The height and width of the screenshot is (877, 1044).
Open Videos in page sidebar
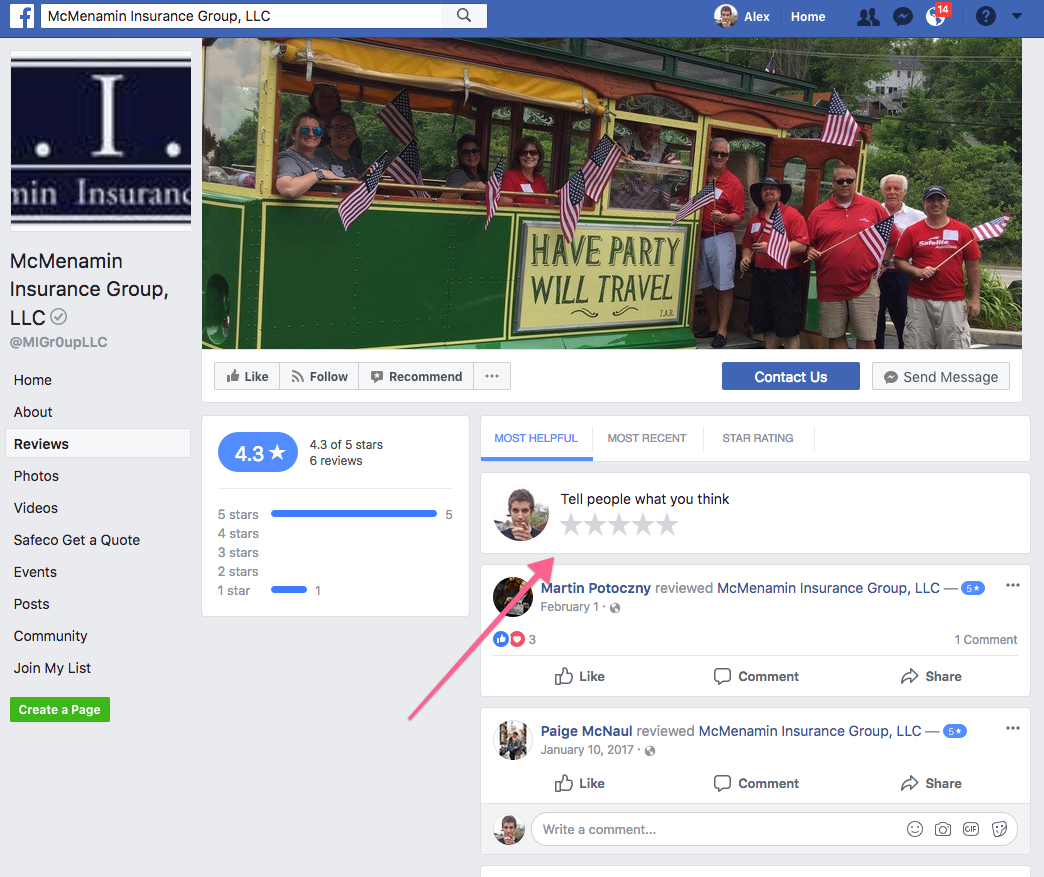pyautogui.click(x=35, y=508)
